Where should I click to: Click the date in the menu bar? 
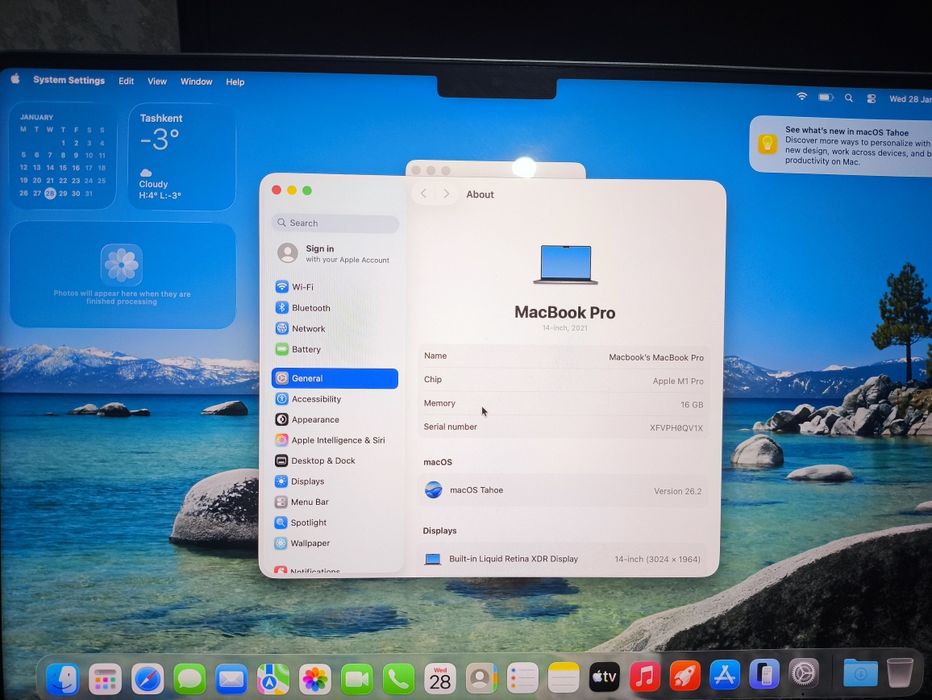[910, 99]
